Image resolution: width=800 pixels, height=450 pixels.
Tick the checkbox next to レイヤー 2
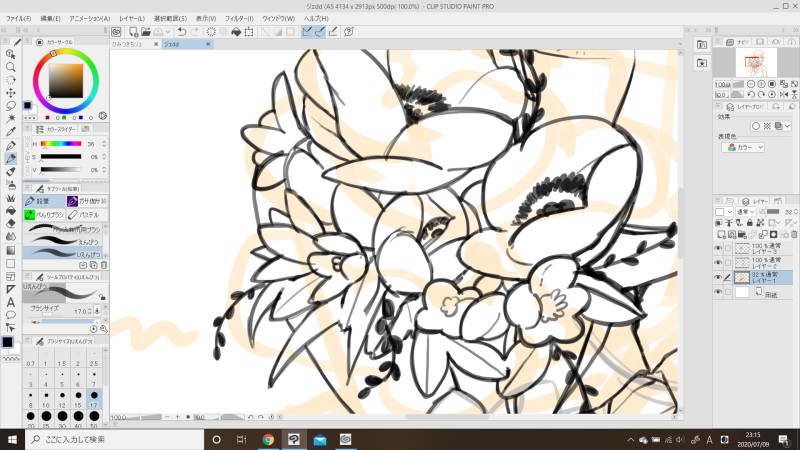[728, 263]
